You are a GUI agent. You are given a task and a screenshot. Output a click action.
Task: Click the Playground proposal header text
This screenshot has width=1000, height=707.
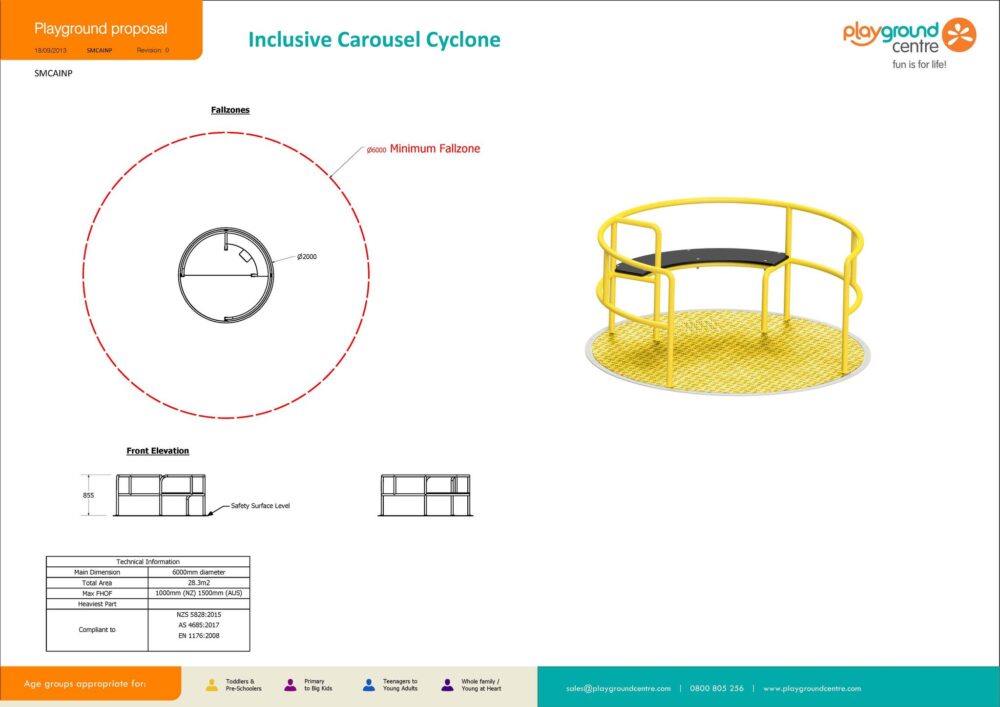(101, 29)
